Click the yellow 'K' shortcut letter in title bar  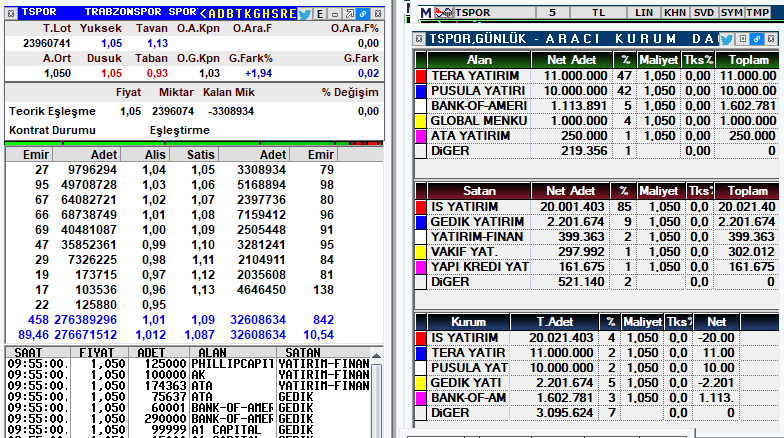tap(246, 14)
